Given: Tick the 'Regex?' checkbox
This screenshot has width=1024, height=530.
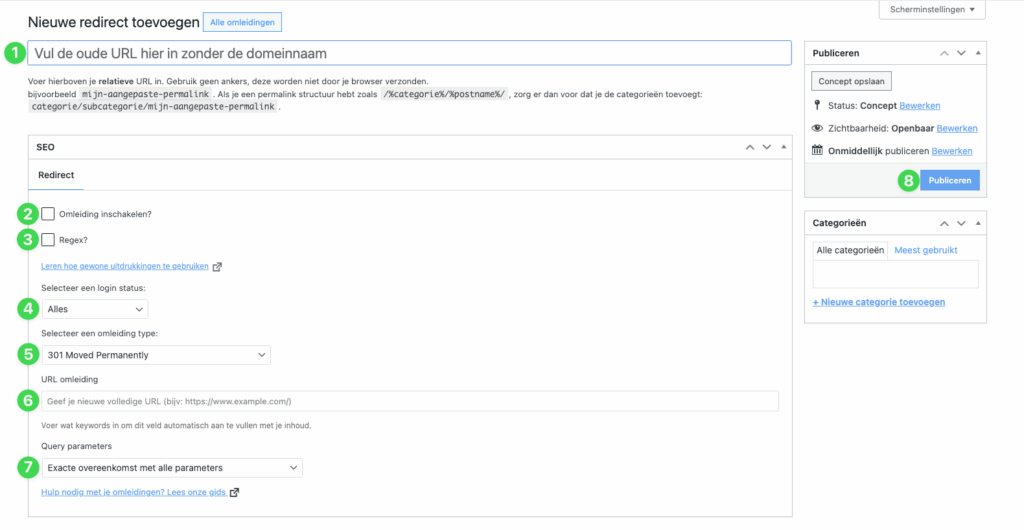Looking at the screenshot, I should [x=48, y=240].
